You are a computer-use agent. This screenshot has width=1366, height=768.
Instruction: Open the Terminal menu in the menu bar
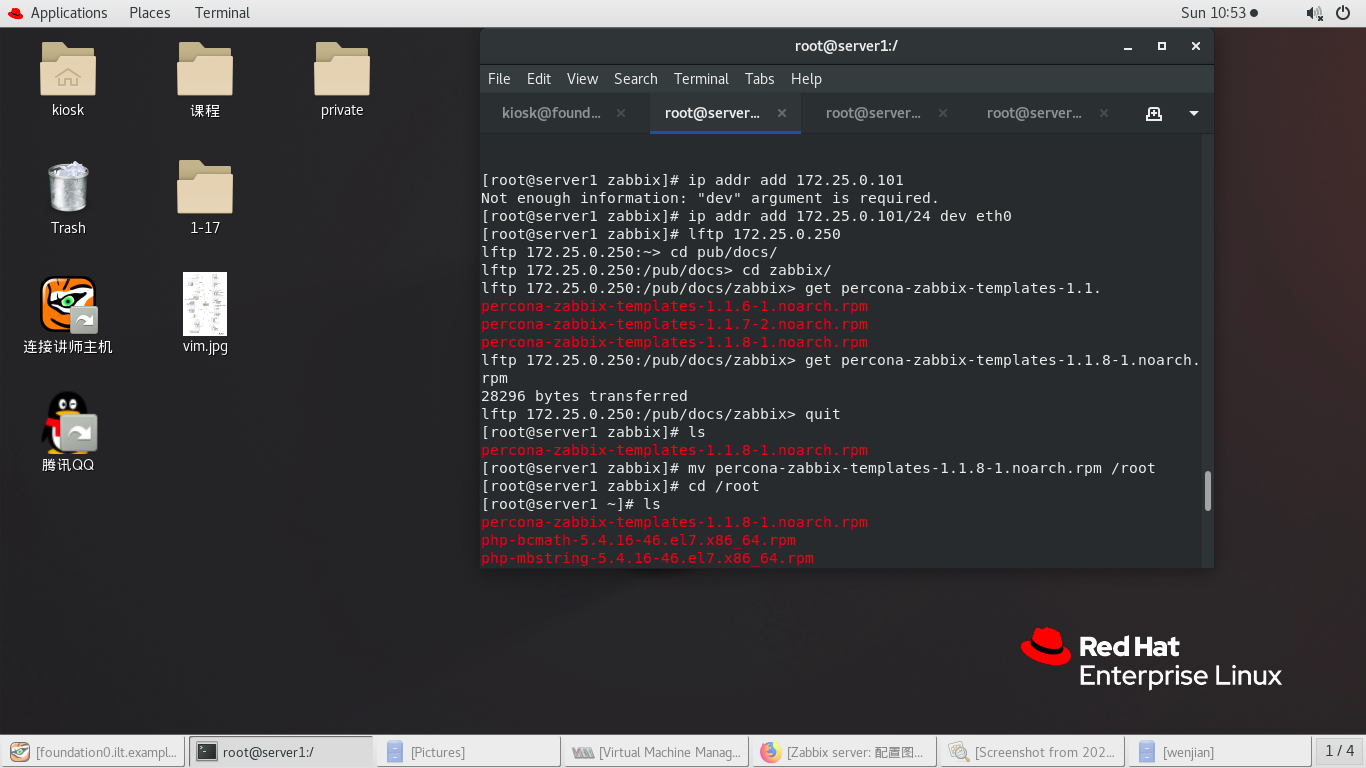tap(700, 78)
